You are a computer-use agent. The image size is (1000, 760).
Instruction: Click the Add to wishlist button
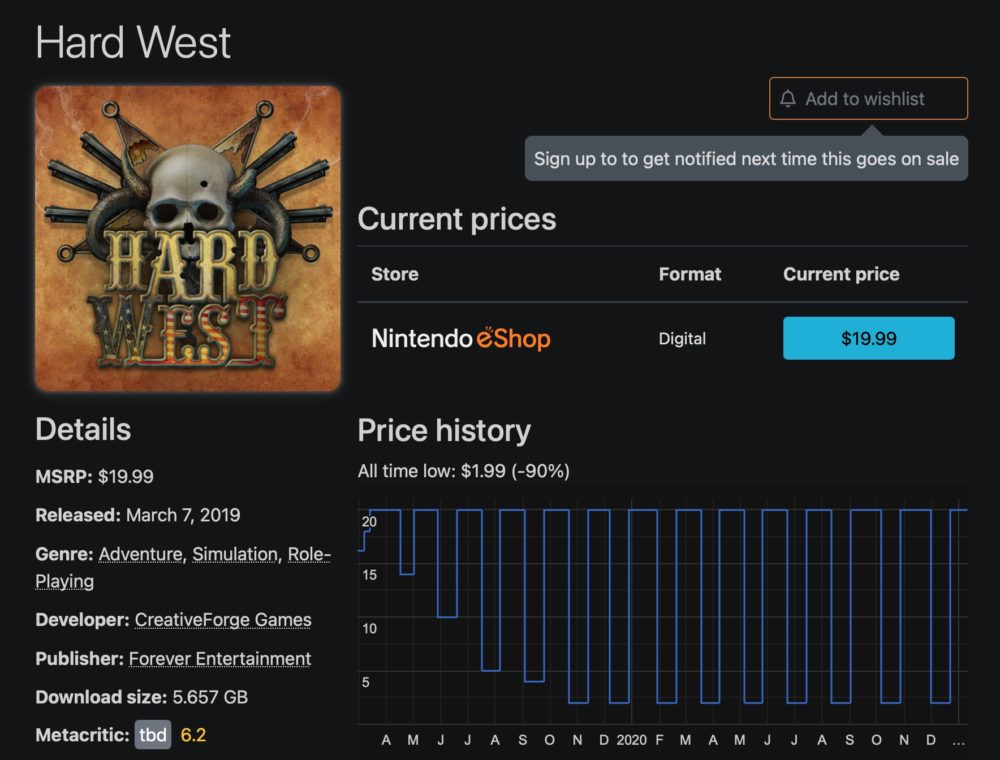coord(868,99)
